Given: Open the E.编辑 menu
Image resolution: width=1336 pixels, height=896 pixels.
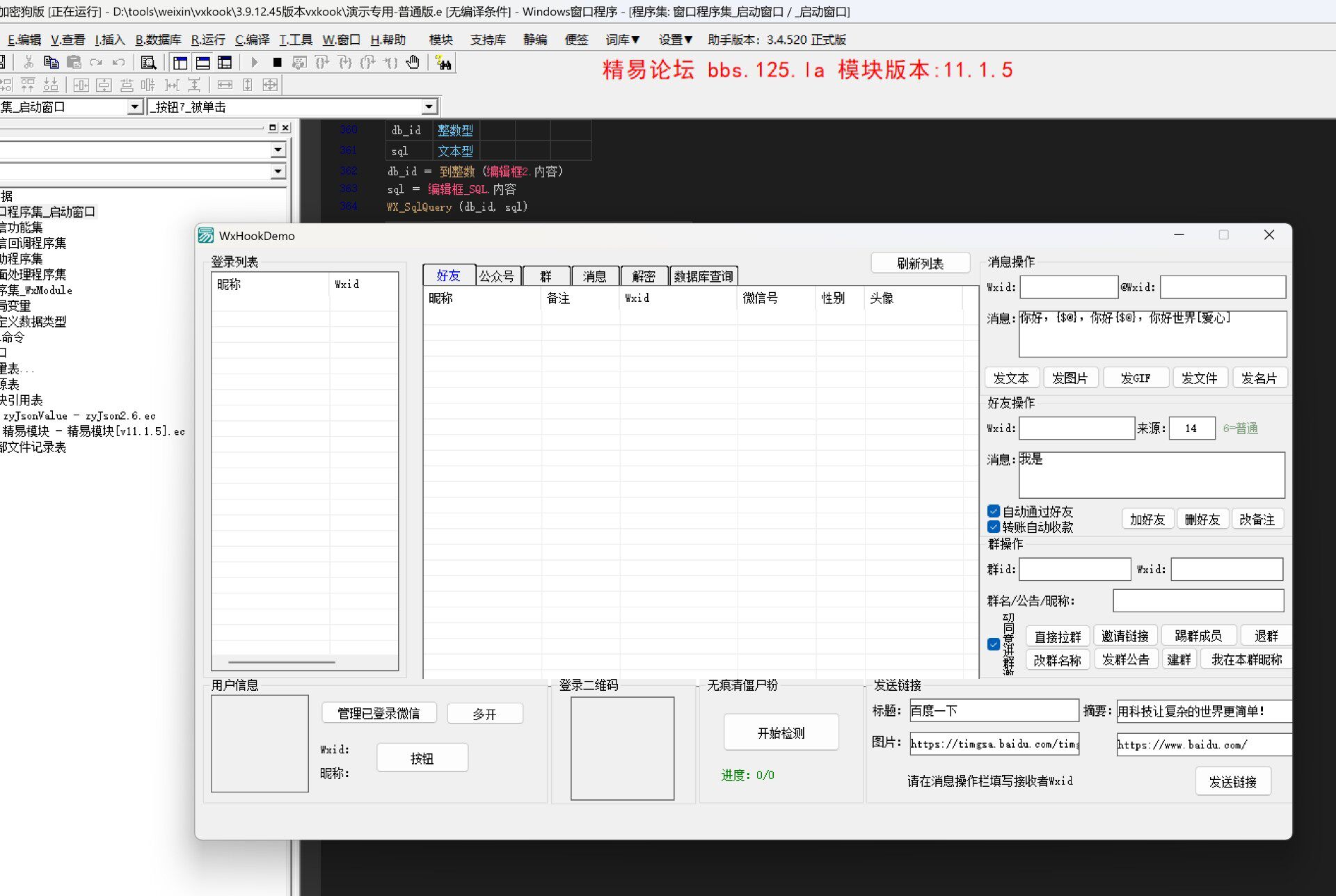Looking at the screenshot, I should click(24, 40).
